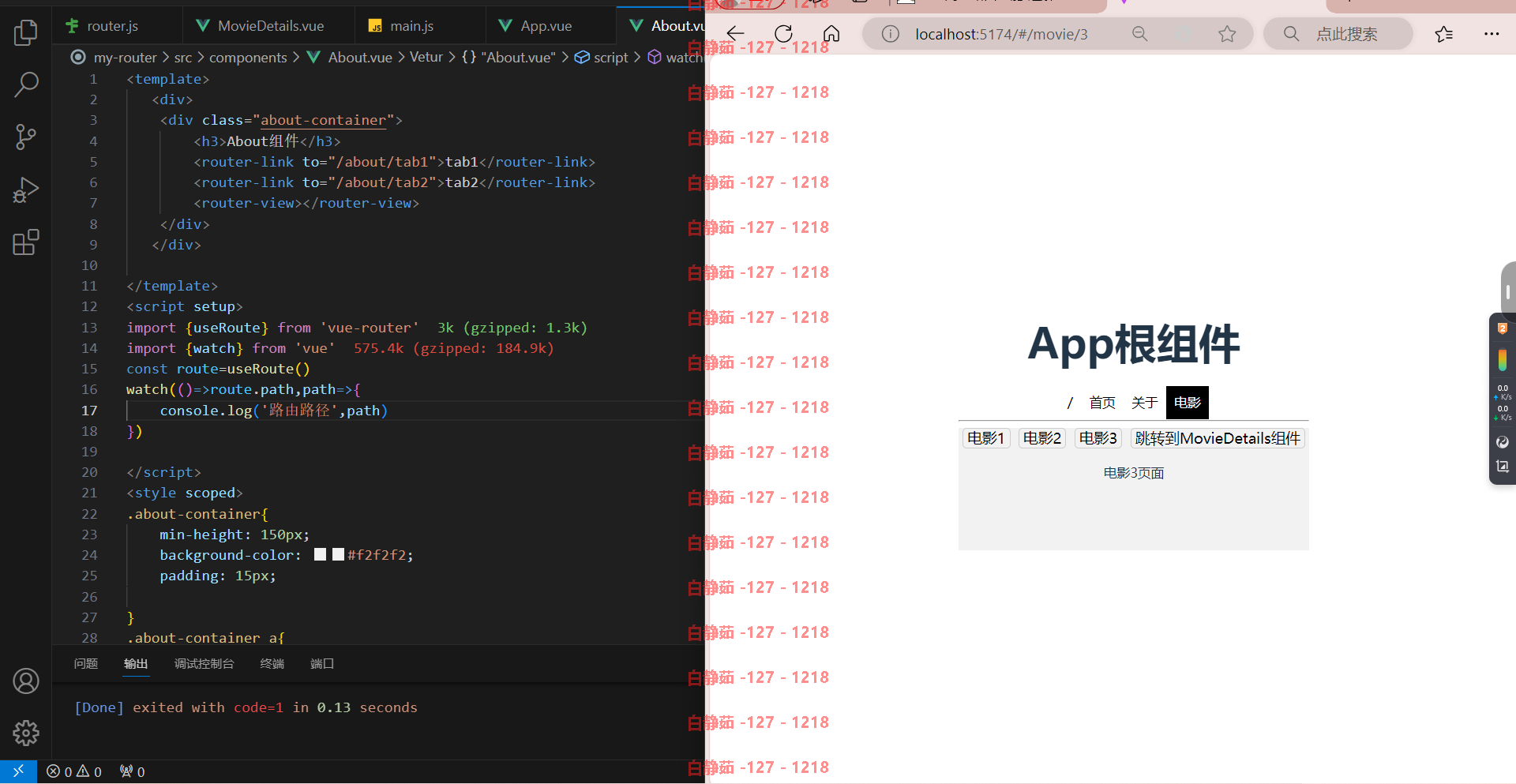Image resolution: width=1516 pixels, height=784 pixels.
Task: Click Vetur in the breadcrumb
Action: (426, 58)
